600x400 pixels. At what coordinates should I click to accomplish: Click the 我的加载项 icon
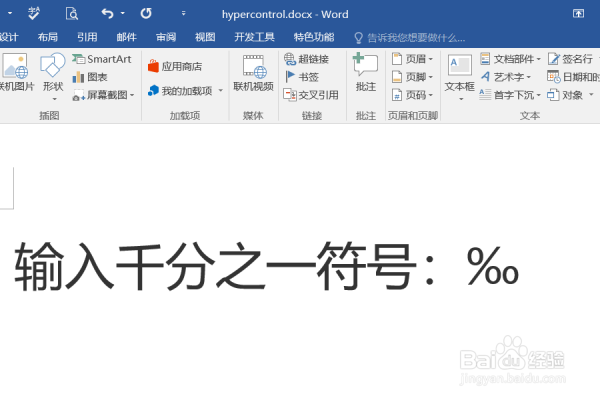153,91
